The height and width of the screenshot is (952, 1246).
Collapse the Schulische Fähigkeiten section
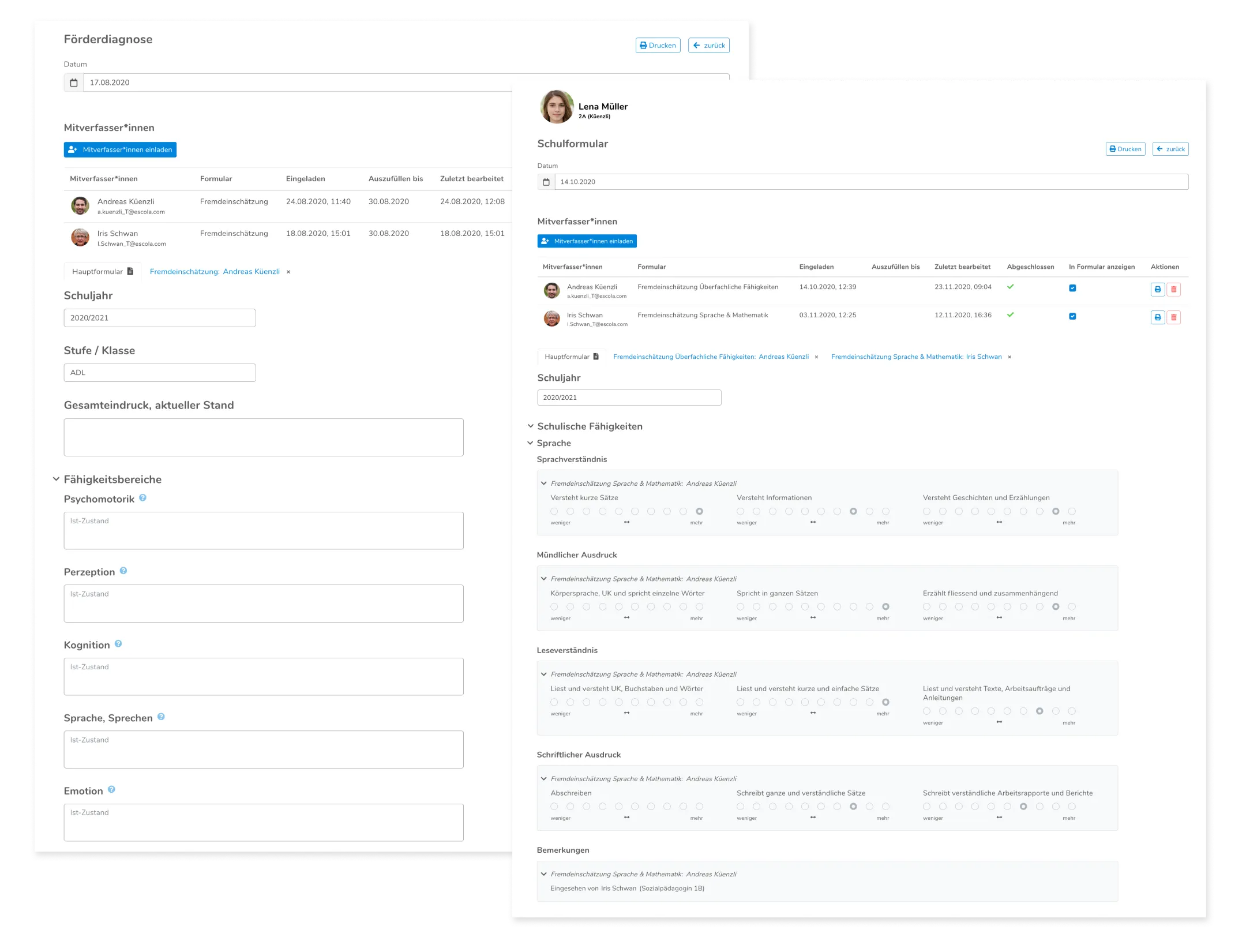coord(530,426)
